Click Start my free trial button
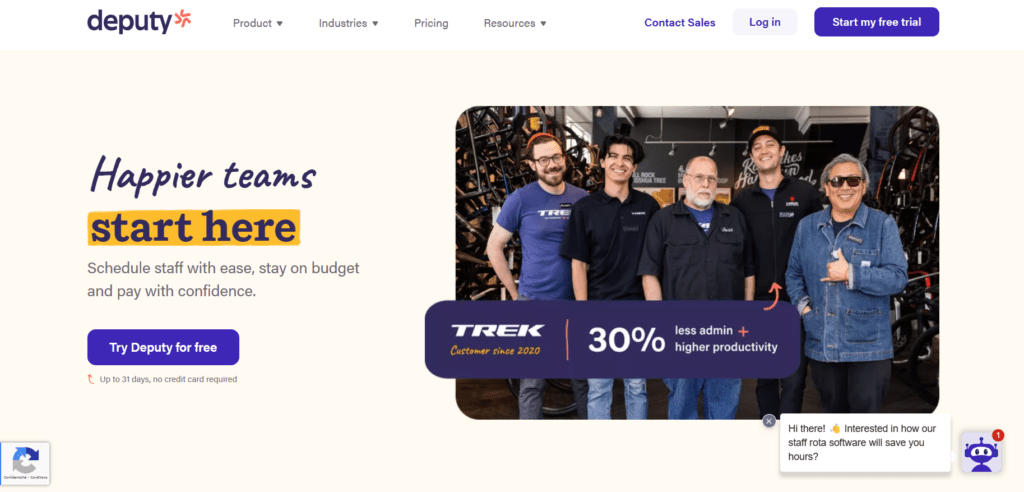1024x492 pixels. click(x=876, y=22)
